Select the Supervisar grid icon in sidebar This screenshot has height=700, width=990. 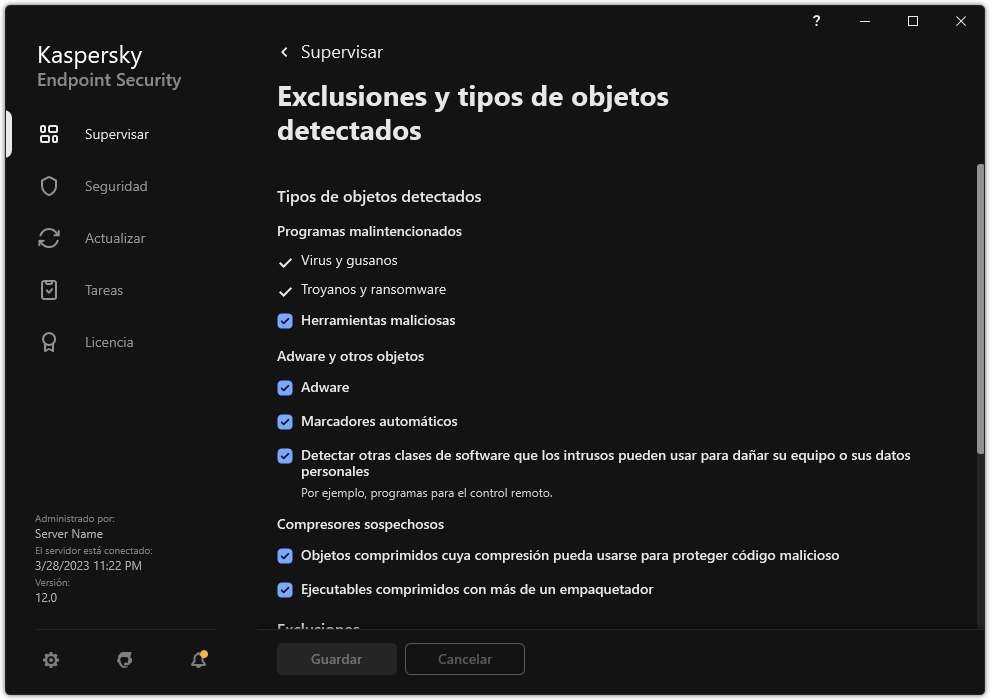tap(48, 133)
